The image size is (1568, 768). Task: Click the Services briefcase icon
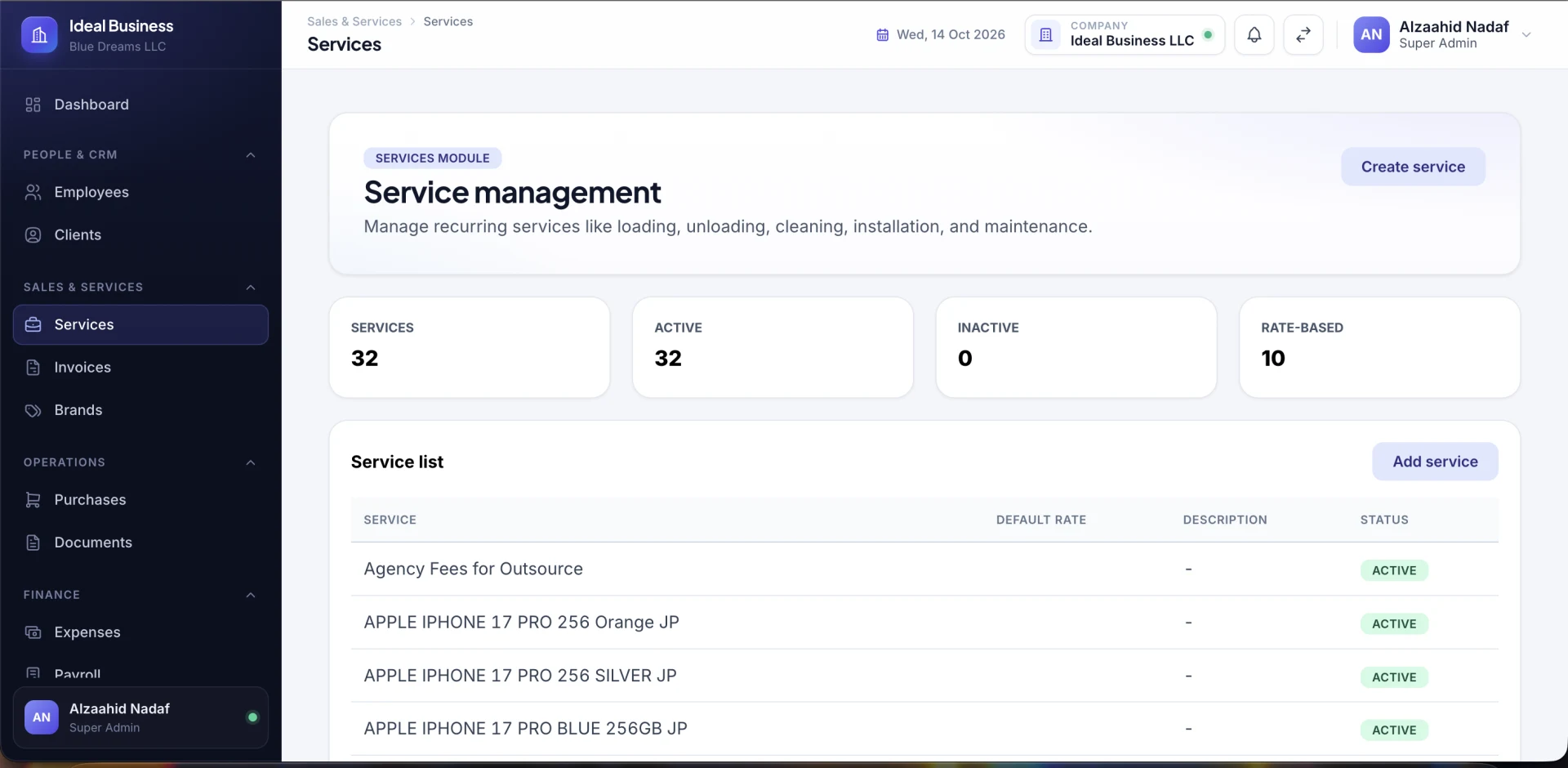pyautogui.click(x=33, y=324)
